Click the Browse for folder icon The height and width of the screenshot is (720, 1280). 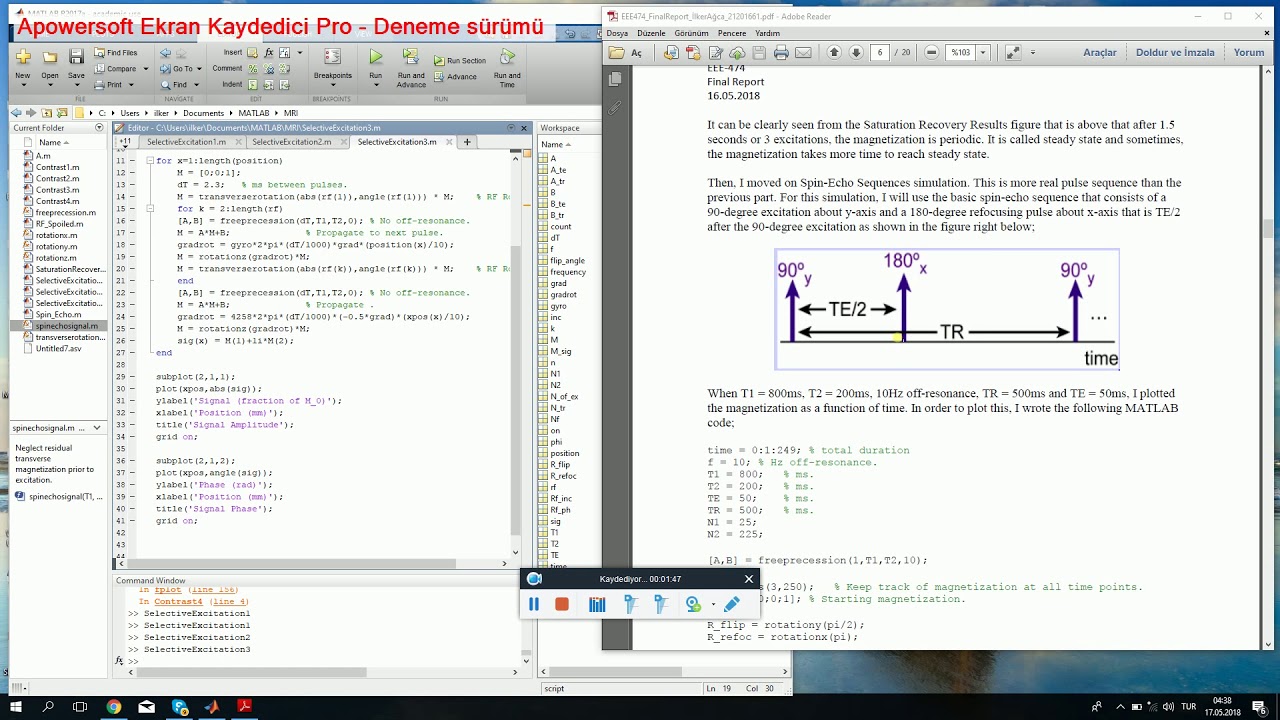(60, 113)
